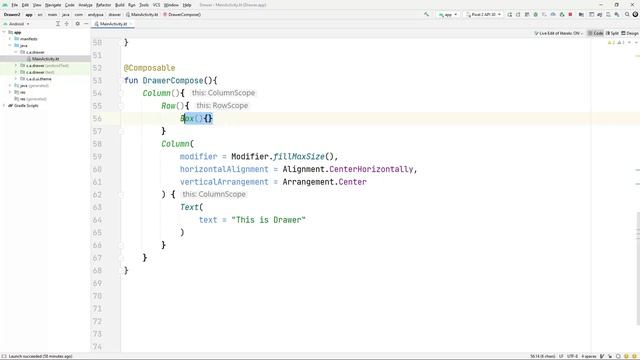Open the Build menu
Screen dimensions: 640x360
coord(120,5)
